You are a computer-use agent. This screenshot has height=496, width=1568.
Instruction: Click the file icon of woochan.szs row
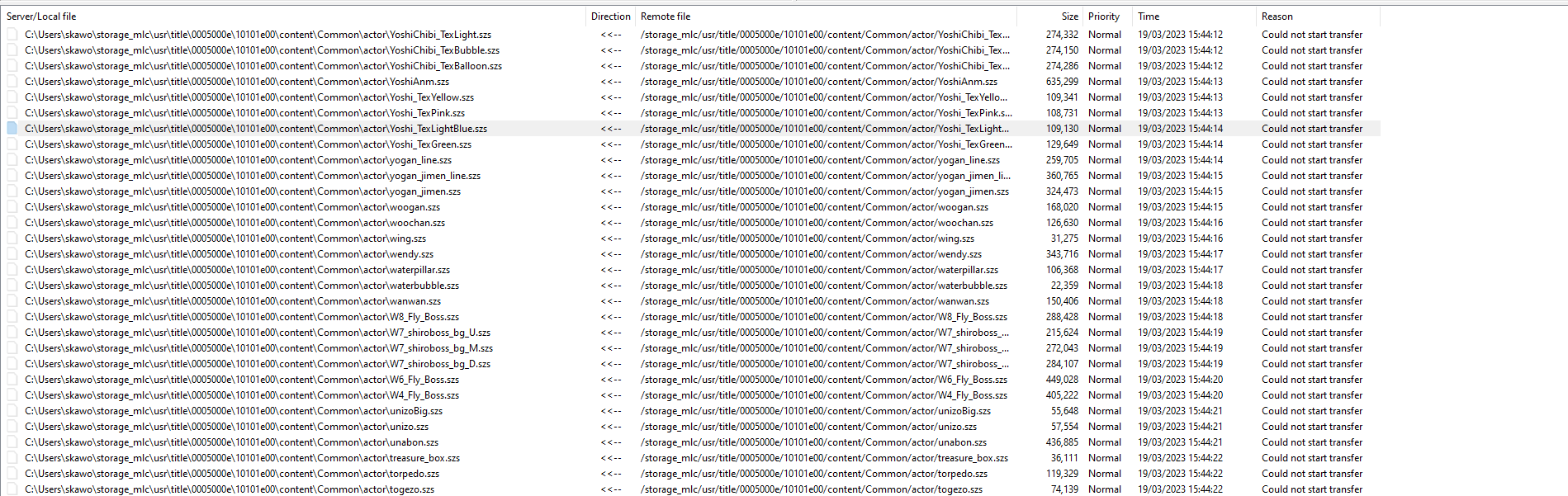tap(12, 223)
